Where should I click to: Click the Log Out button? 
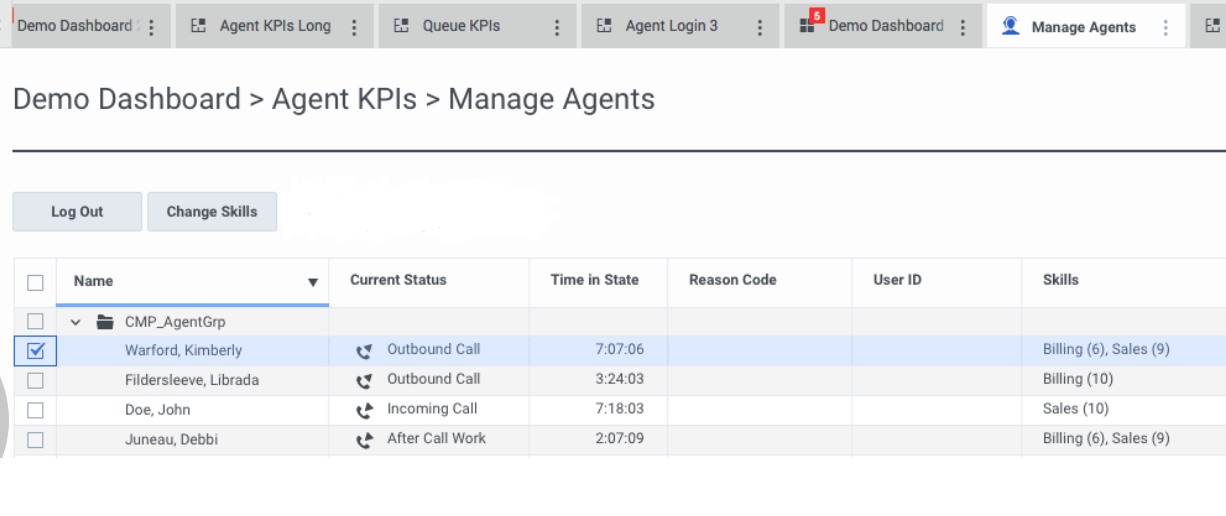(77, 212)
